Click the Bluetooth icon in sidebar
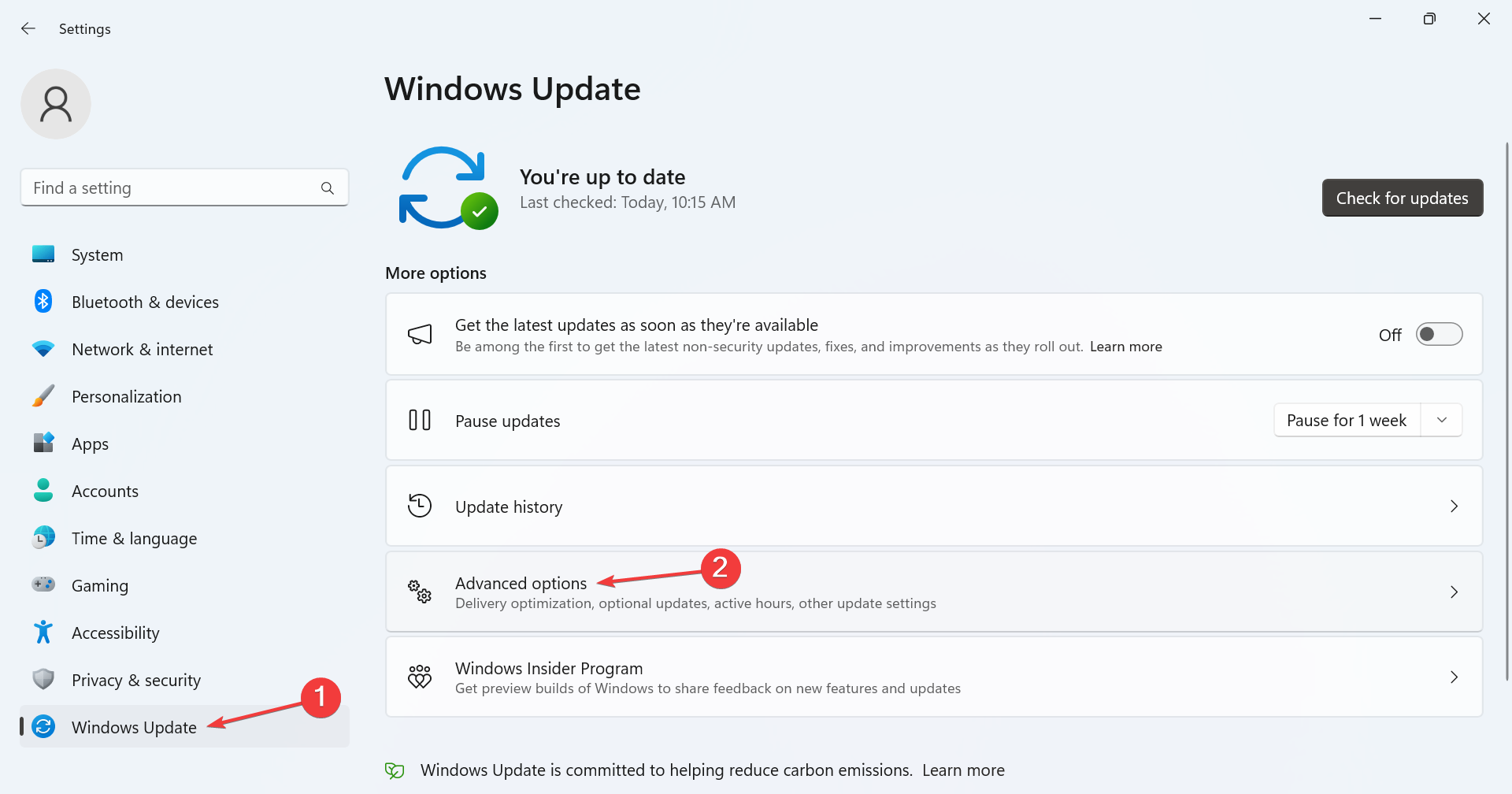This screenshot has width=1512, height=794. click(x=43, y=301)
